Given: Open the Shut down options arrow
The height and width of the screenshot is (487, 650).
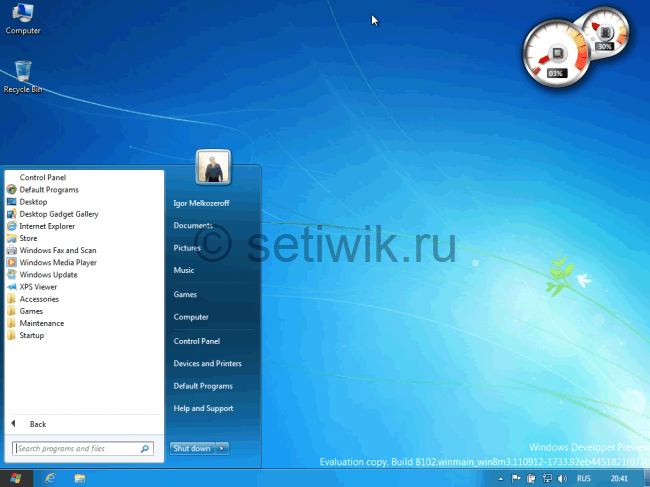Looking at the screenshot, I should tap(222, 448).
